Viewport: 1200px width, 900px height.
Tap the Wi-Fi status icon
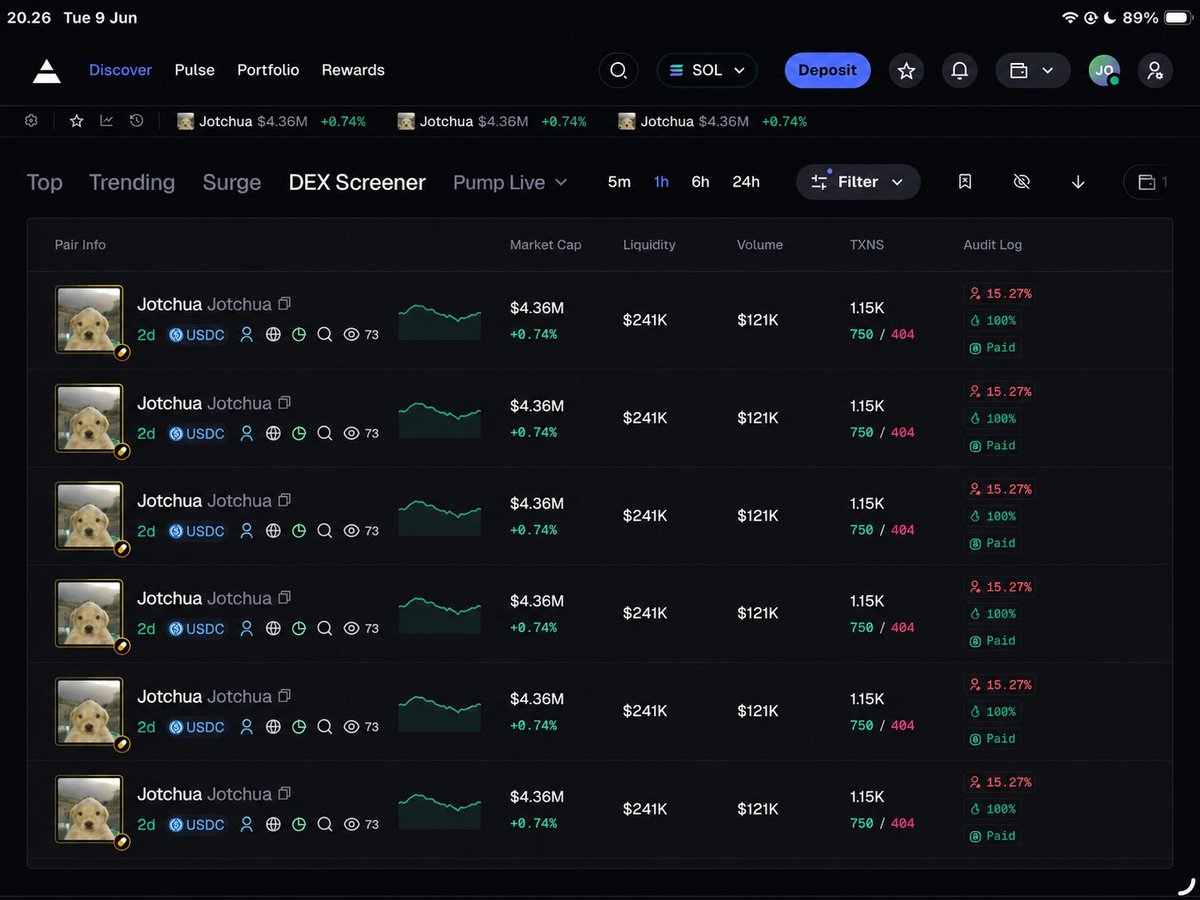click(1069, 18)
